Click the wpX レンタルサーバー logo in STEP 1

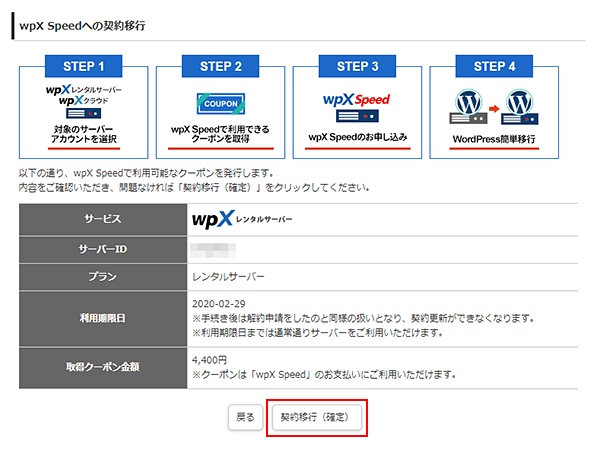click(83, 90)
